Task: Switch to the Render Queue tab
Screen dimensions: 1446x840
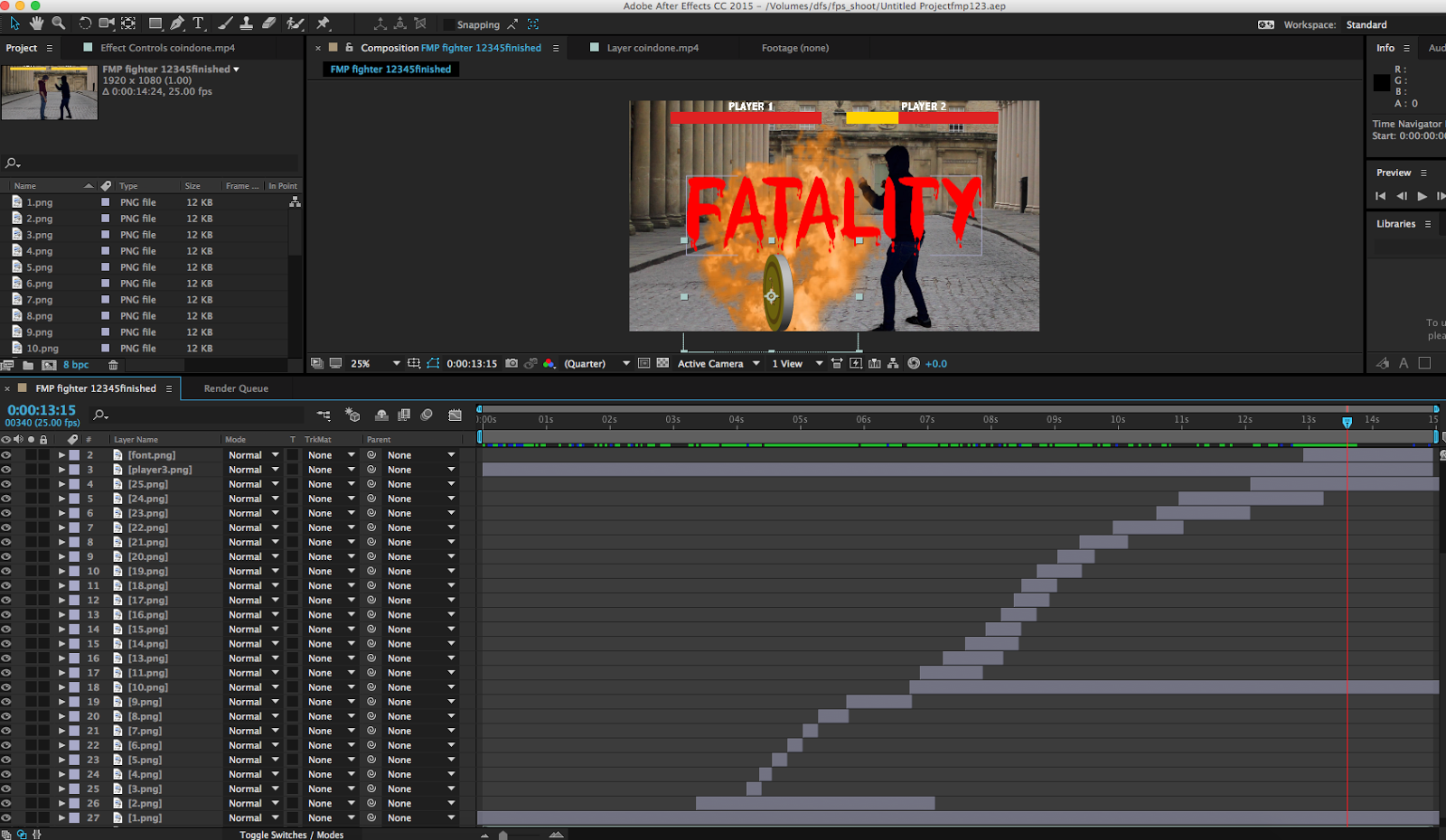Action: pyautogui.click(x=236, y=388)
